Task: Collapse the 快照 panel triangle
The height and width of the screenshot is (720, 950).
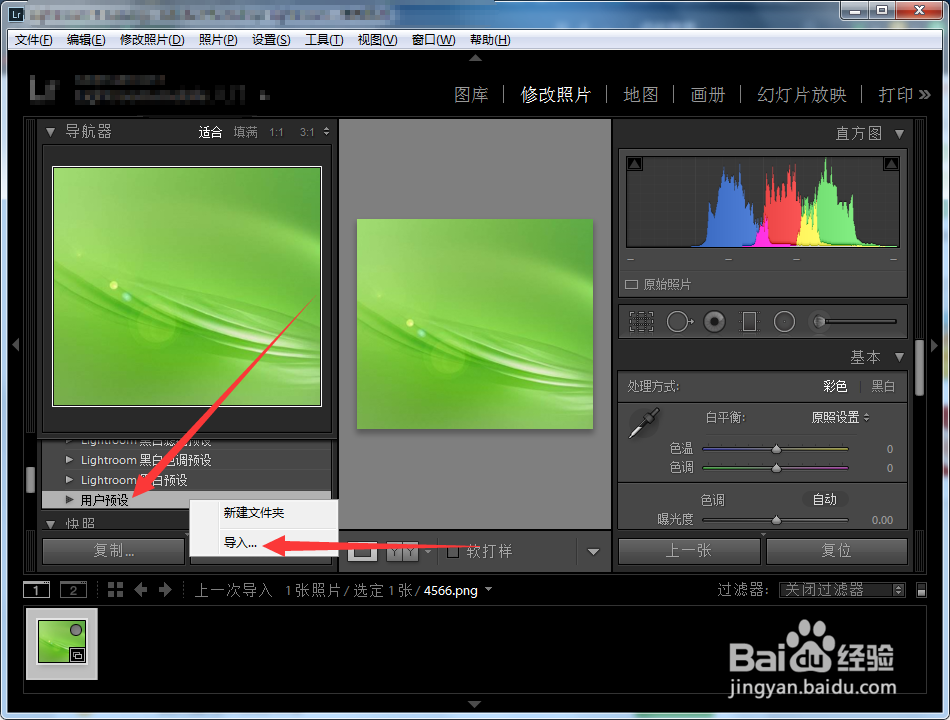Action: pos(50,524)
